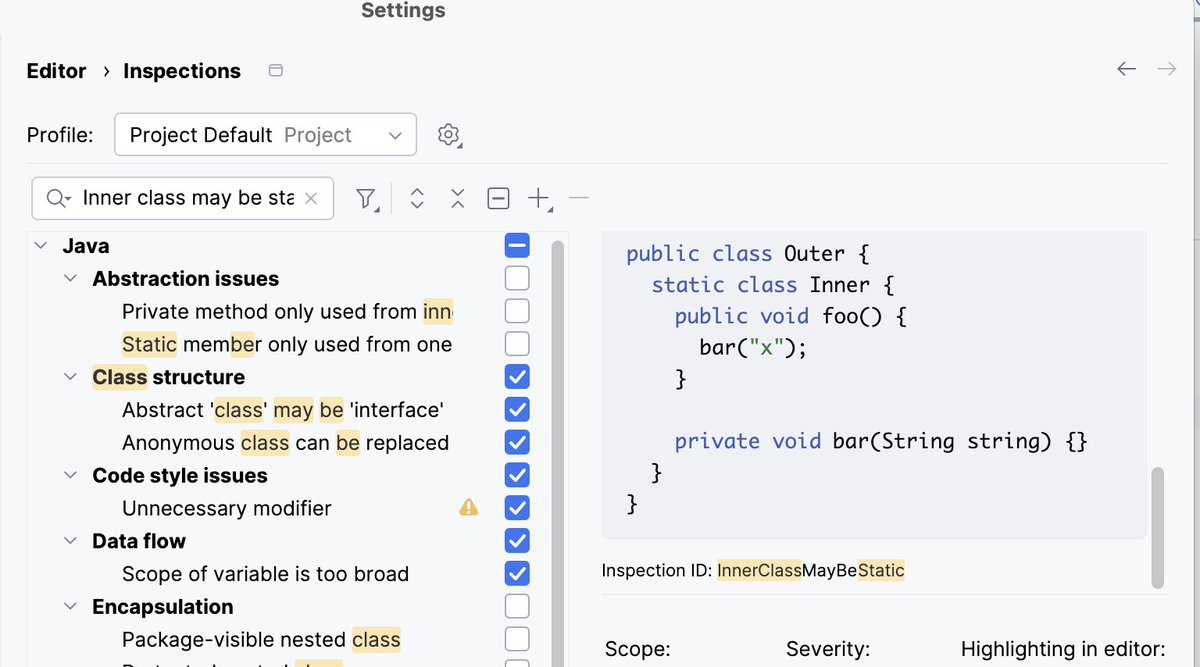This screenshot has width=1200, height=667.
Task: Open the Profile dropdown Project Default
Action: 266,135
